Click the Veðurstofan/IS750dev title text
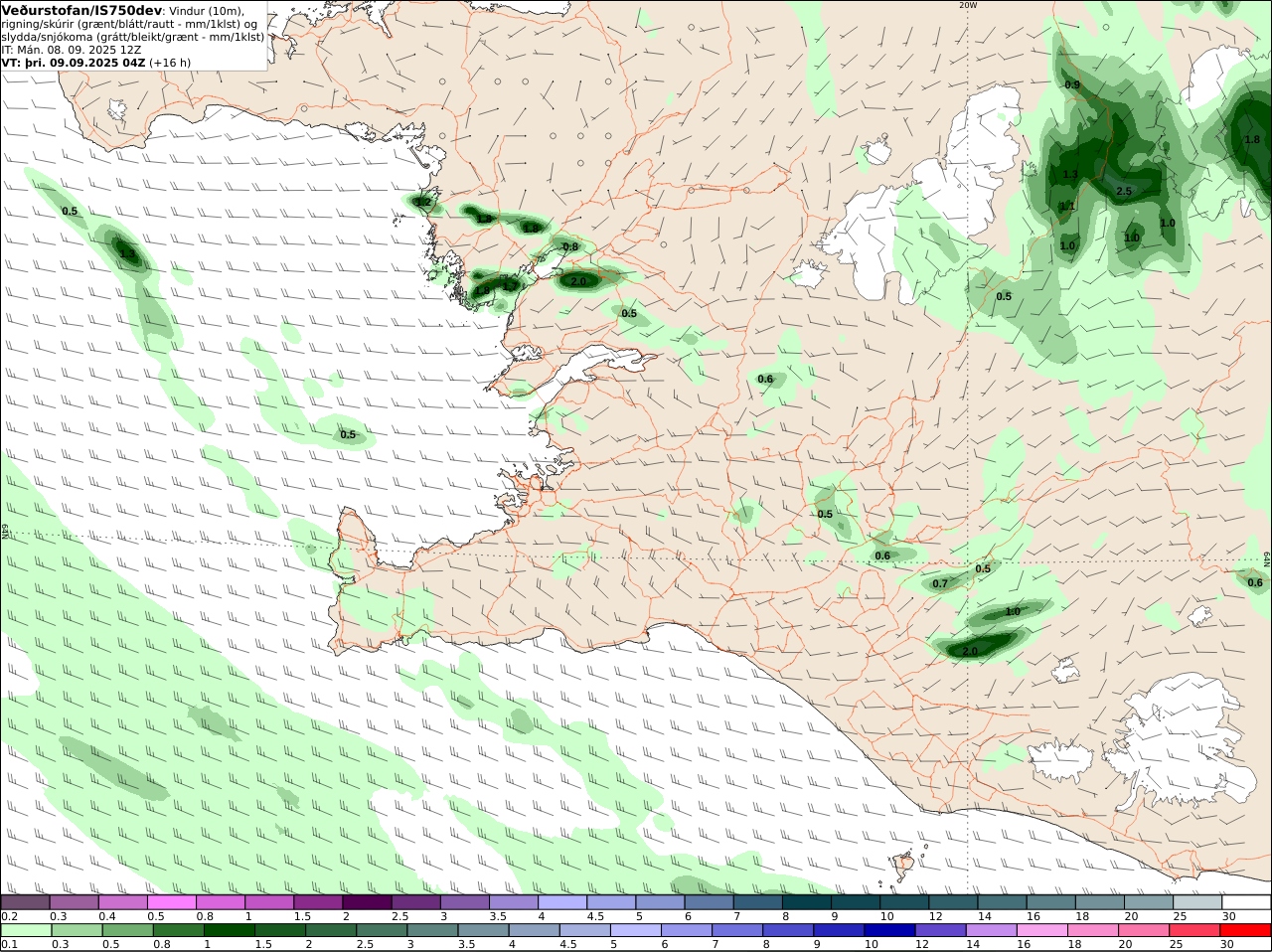 81,10
